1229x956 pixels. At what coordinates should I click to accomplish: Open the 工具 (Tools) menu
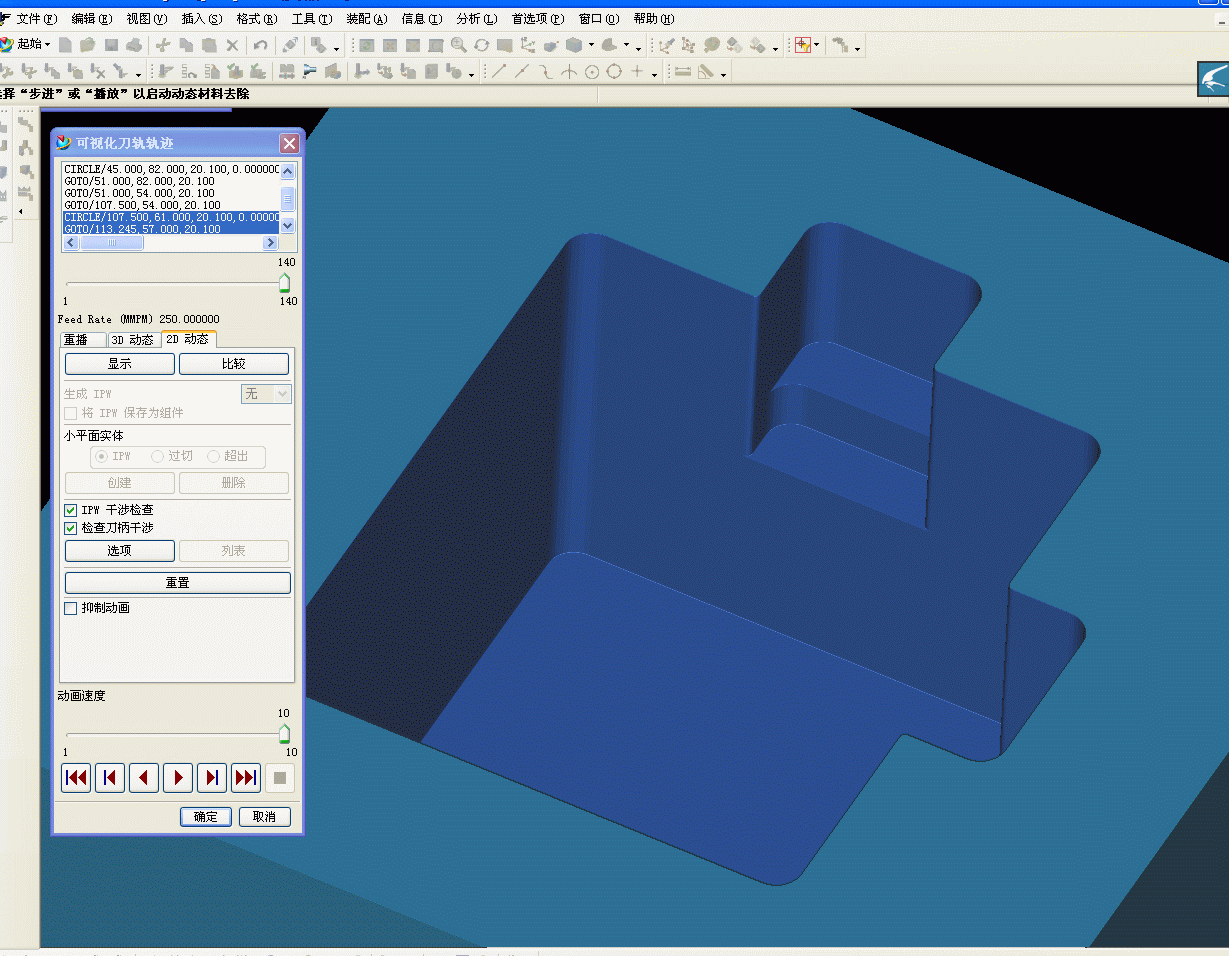tap(312, 19)
